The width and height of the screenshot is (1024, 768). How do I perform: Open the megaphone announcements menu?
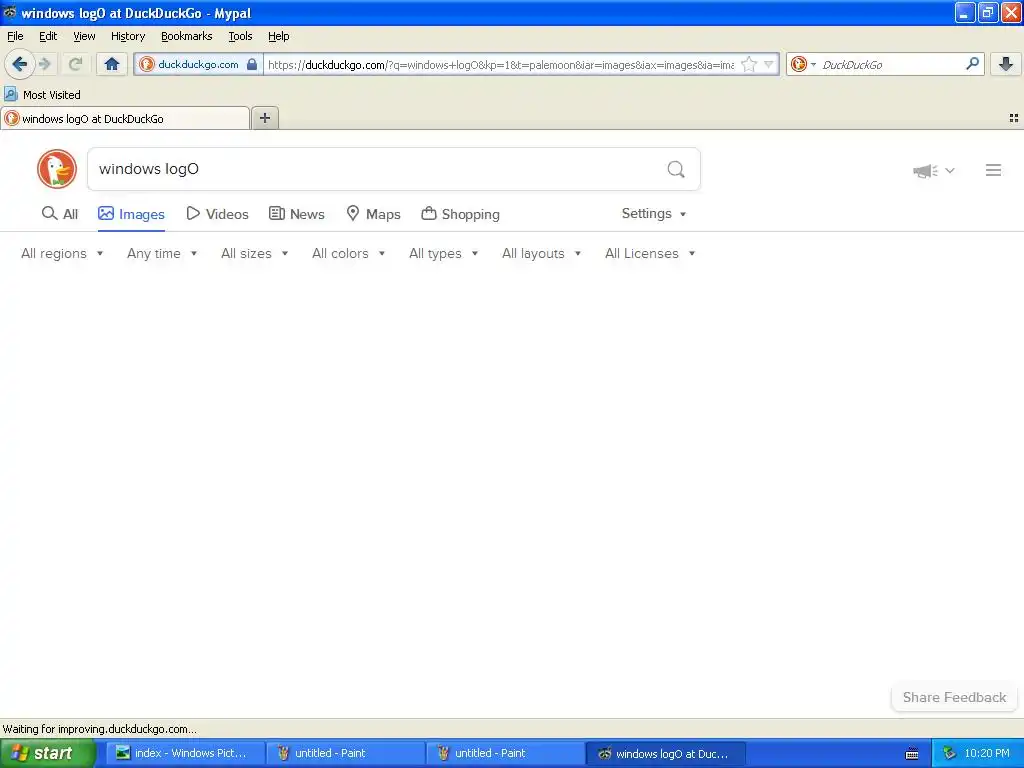[x=933, y=170]
